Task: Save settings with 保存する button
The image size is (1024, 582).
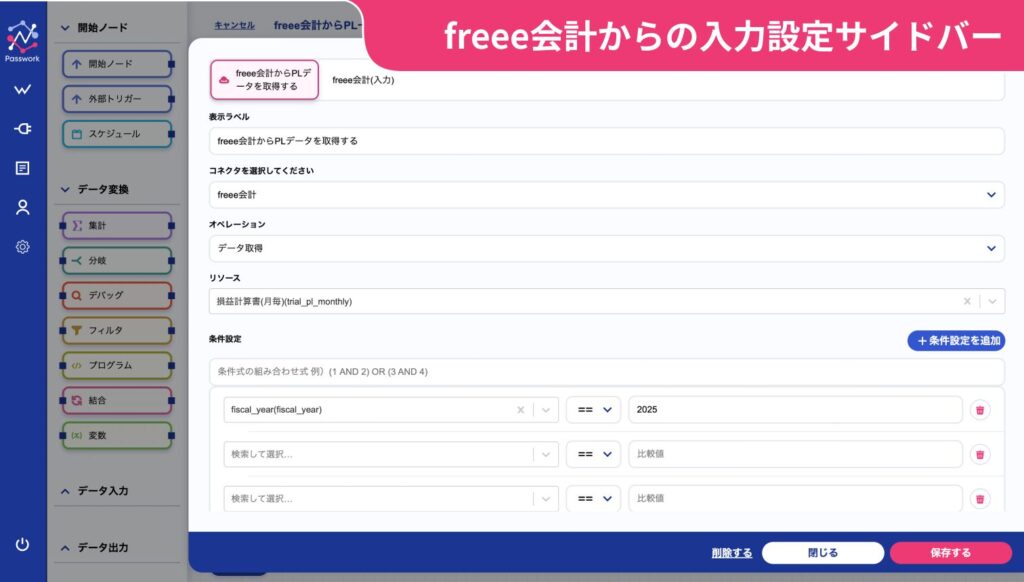Action: [x=950, y=553]
